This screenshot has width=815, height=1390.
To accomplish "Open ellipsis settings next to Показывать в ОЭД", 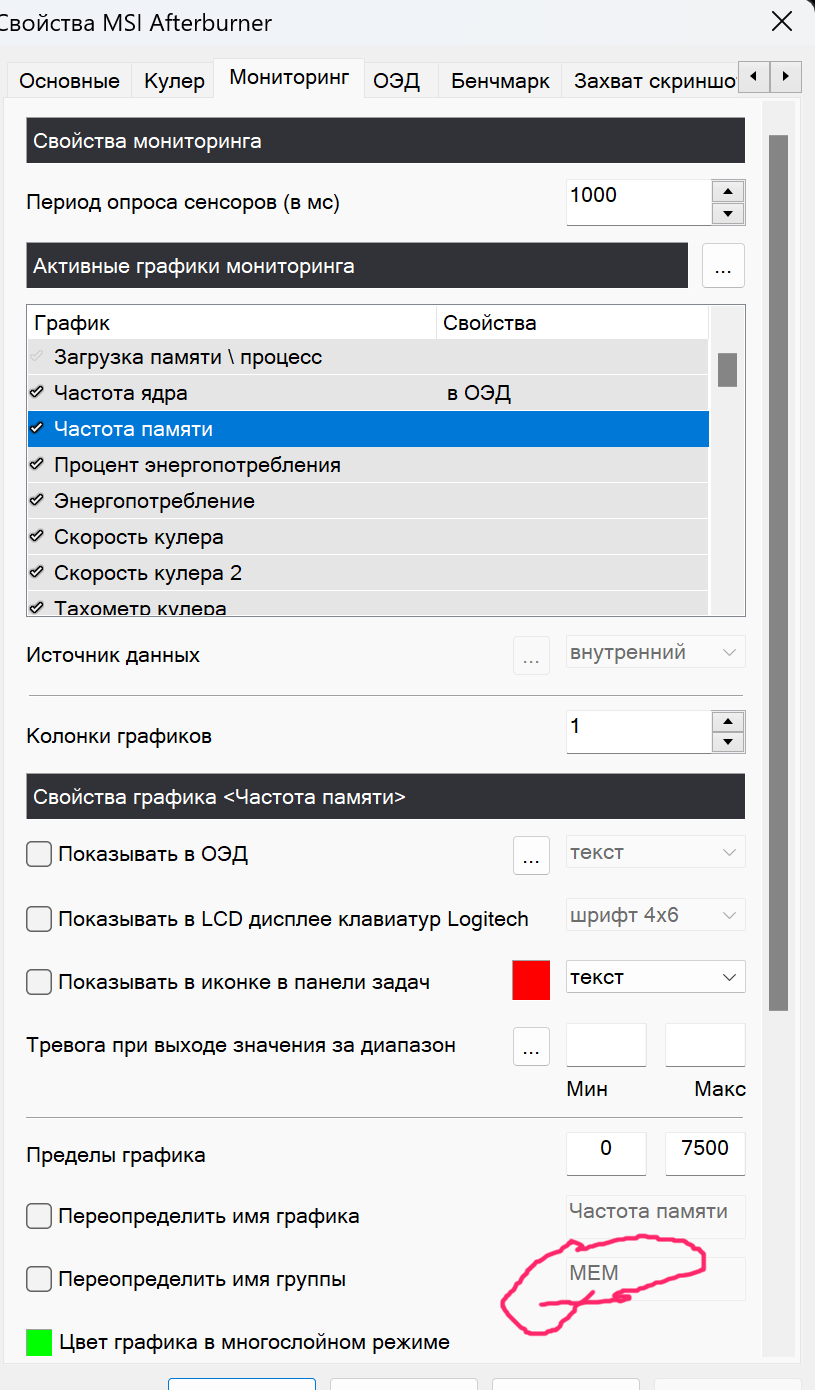I will click(x=531, y=855).
